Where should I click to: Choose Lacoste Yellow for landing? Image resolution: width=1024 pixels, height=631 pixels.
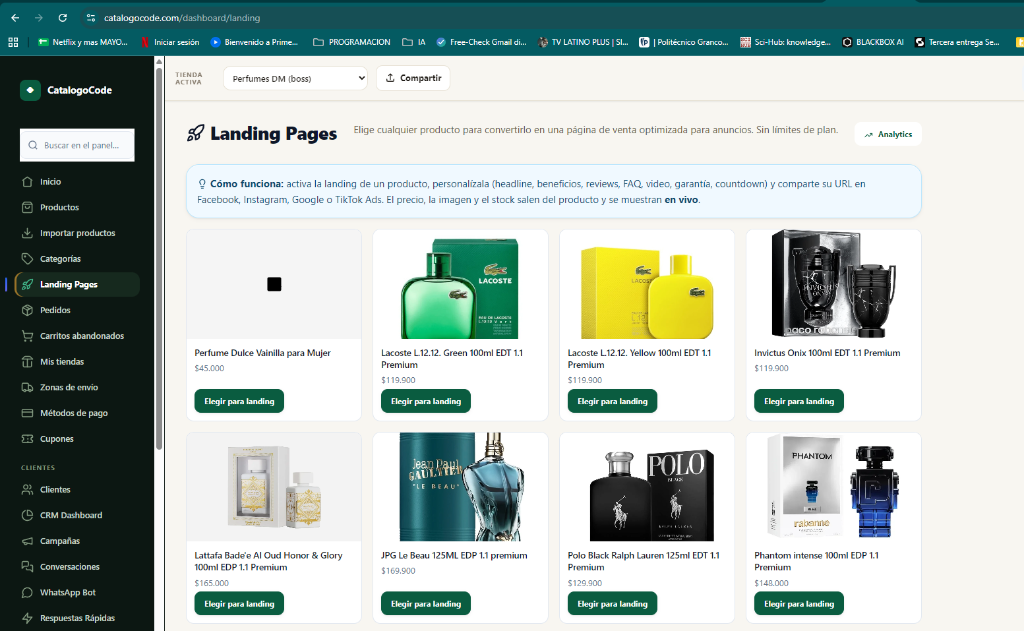pyautogui.click(x=613, y=401)
